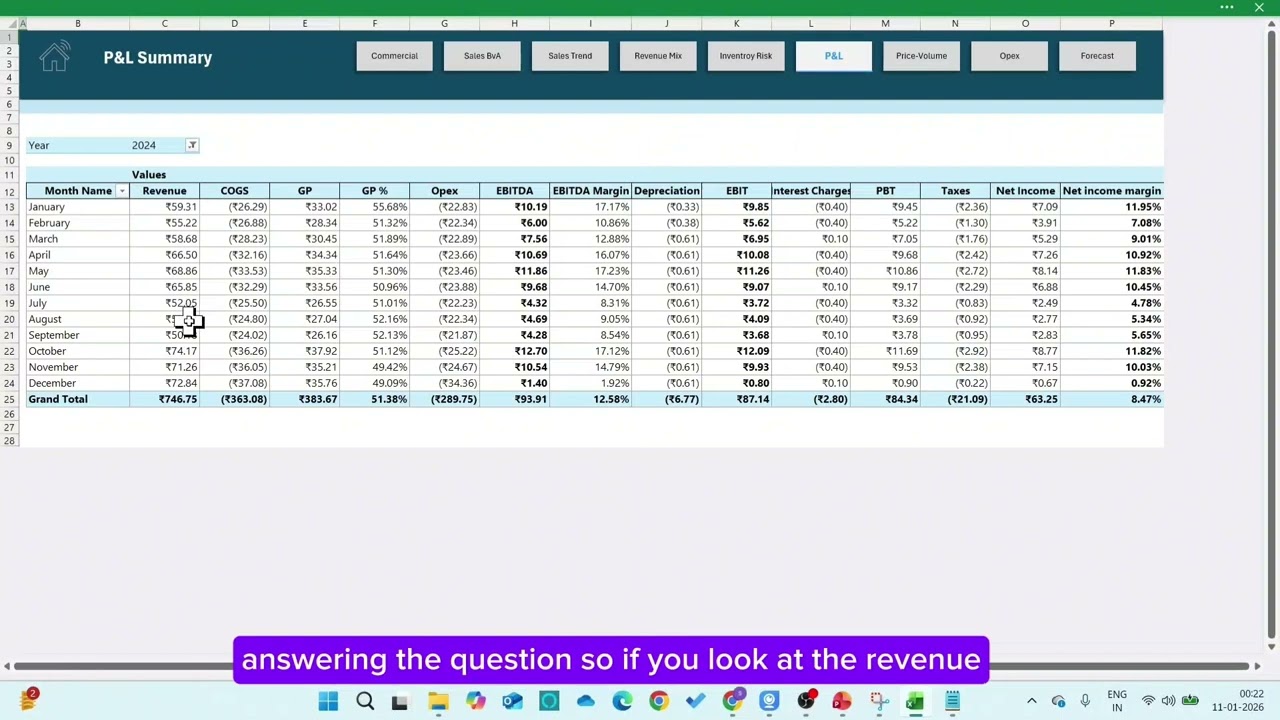Go to the Sales BvA sheet

482,56
